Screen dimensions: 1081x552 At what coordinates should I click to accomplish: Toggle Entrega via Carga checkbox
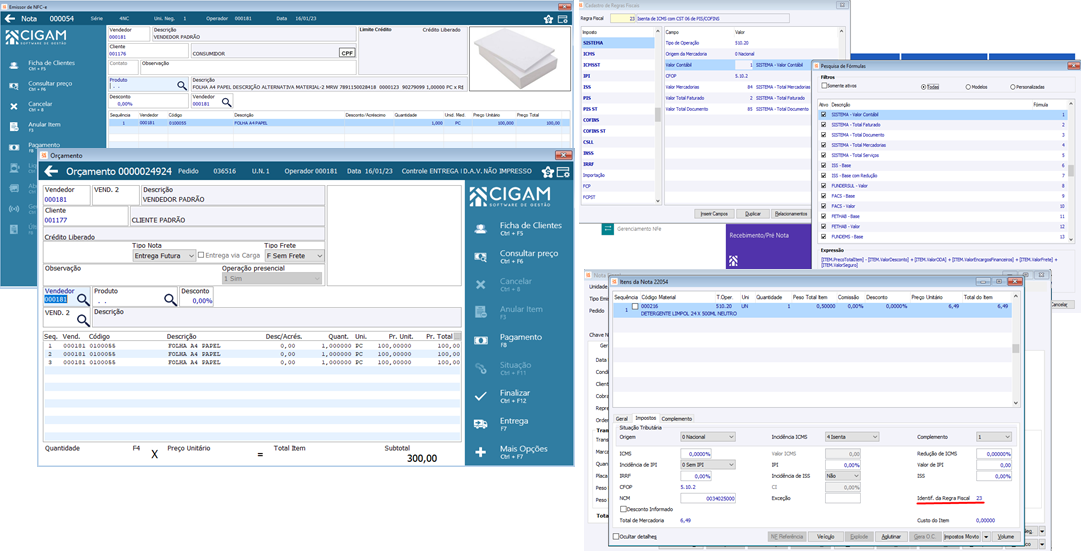pyautogui.click(x=201, y=256)
